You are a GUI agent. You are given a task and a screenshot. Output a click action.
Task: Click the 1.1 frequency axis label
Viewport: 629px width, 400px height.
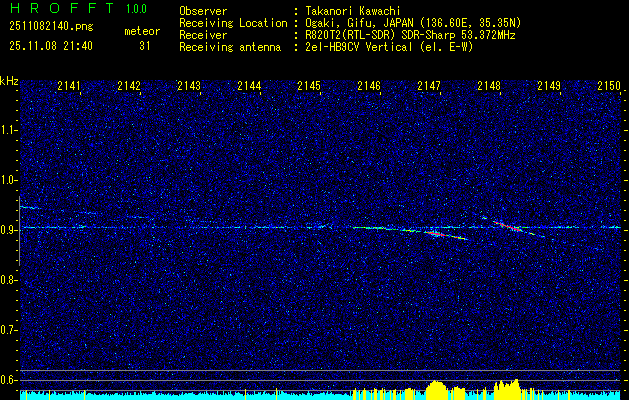[x=8, y=130]
